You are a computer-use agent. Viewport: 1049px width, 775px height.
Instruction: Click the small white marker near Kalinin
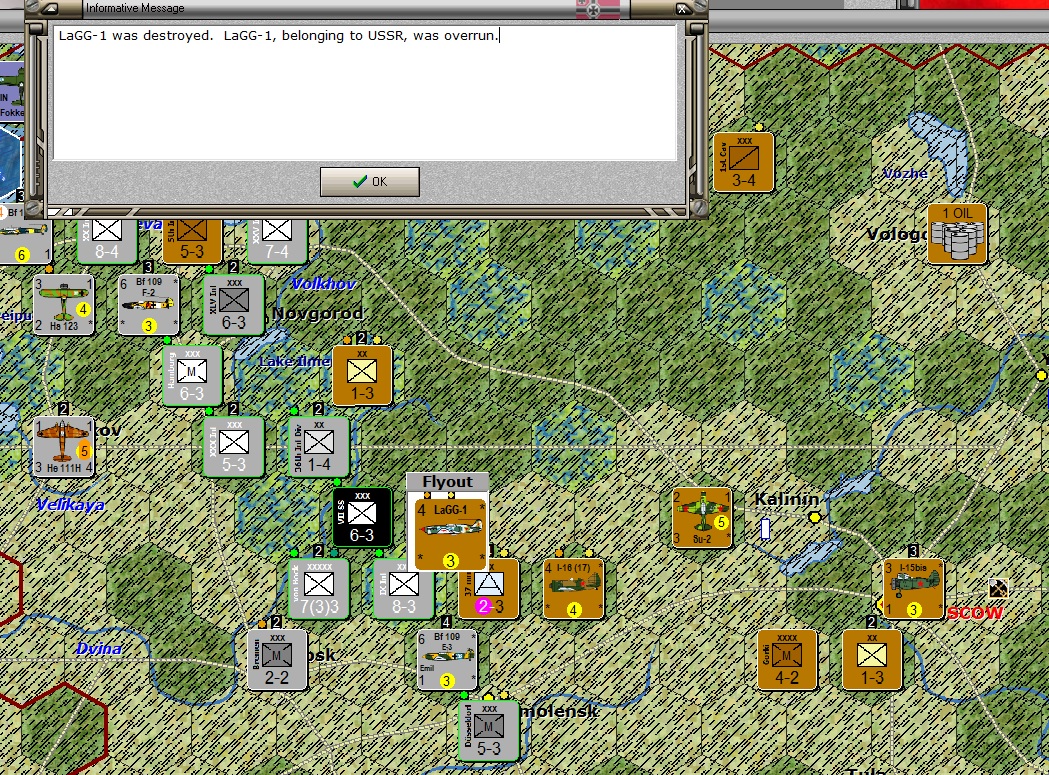point(765,529)
